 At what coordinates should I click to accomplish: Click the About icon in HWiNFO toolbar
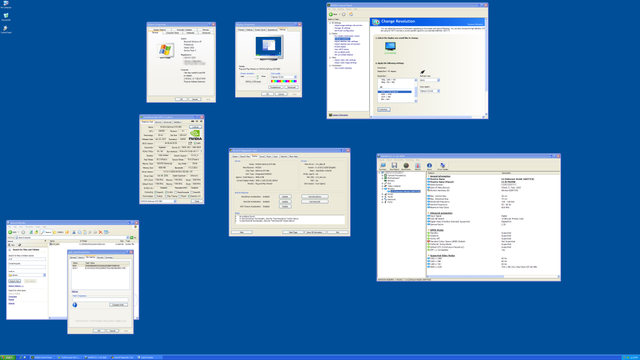point(429,166)
